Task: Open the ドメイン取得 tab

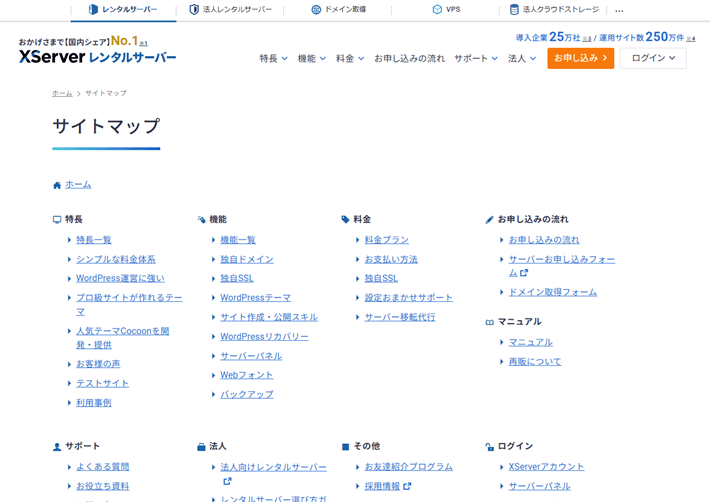Action: [339, 10]
